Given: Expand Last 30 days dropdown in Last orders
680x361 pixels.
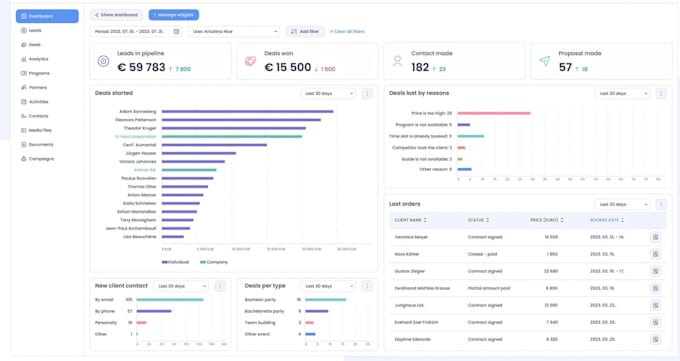Looking at the screenshot, I should (622, 204).
